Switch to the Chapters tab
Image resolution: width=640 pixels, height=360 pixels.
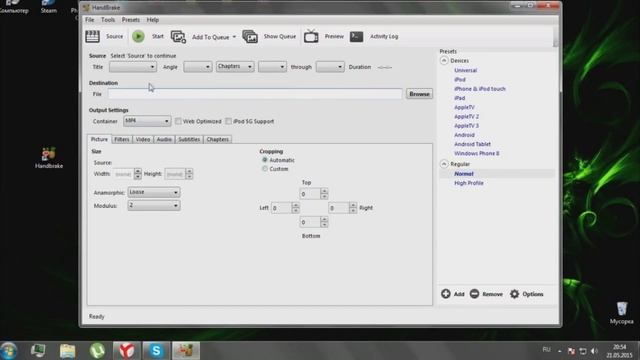click(x=218, y=139)
